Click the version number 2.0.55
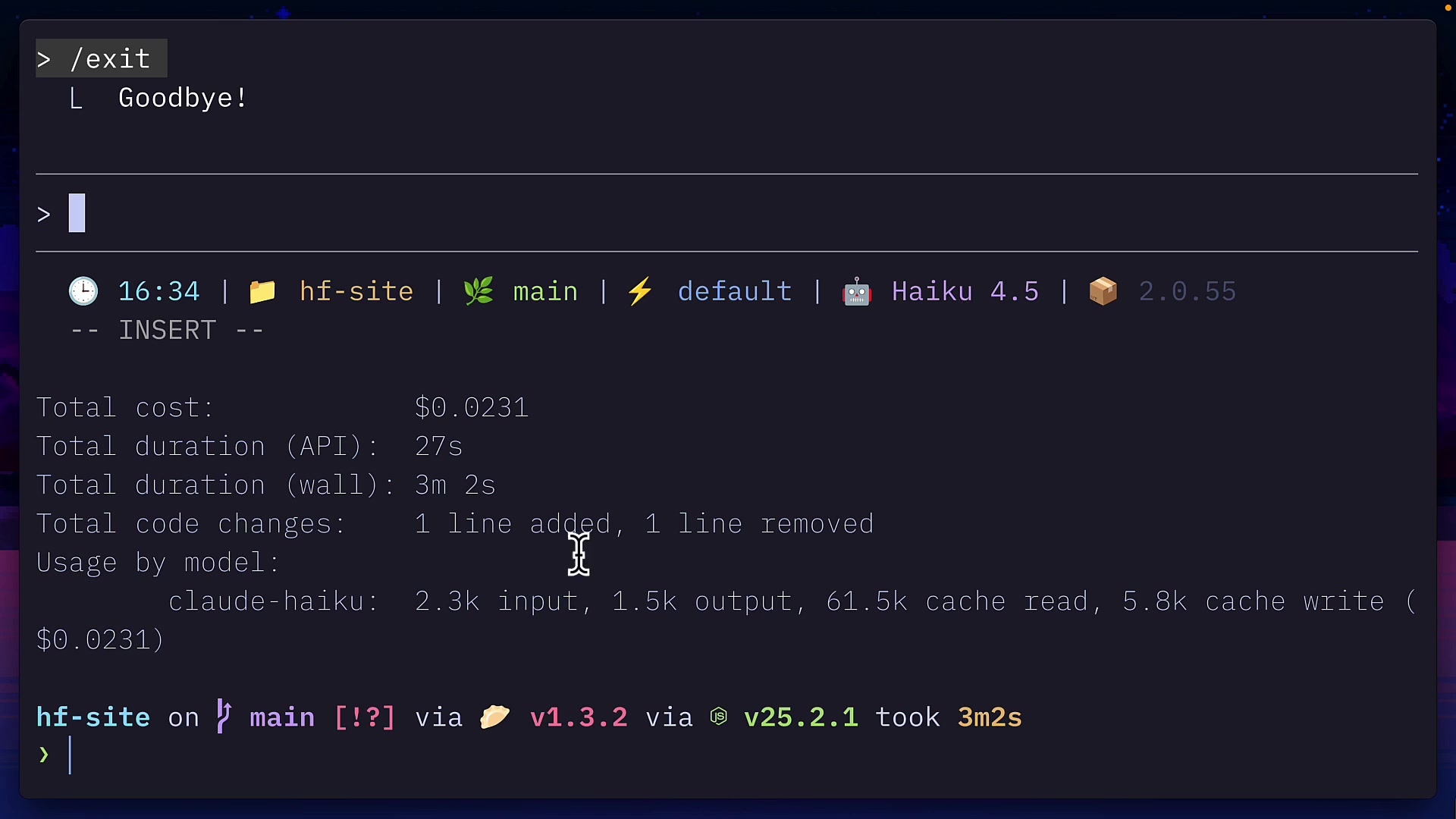 pos(1188,290)
